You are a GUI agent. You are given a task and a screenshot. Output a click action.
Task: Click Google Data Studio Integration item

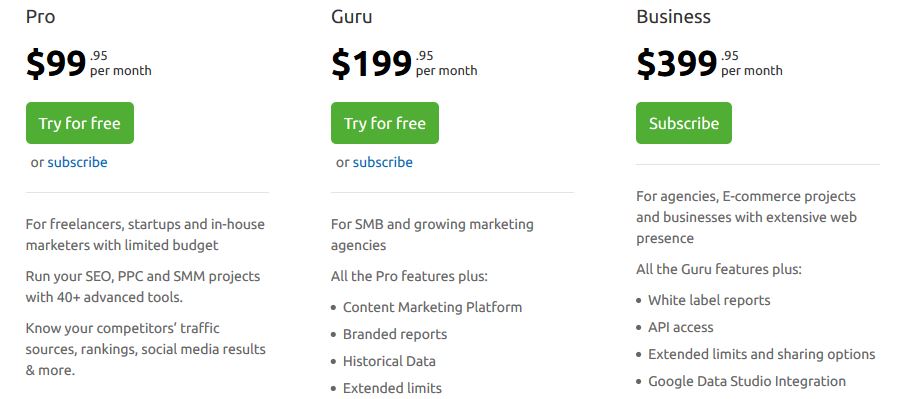(747, 381)
